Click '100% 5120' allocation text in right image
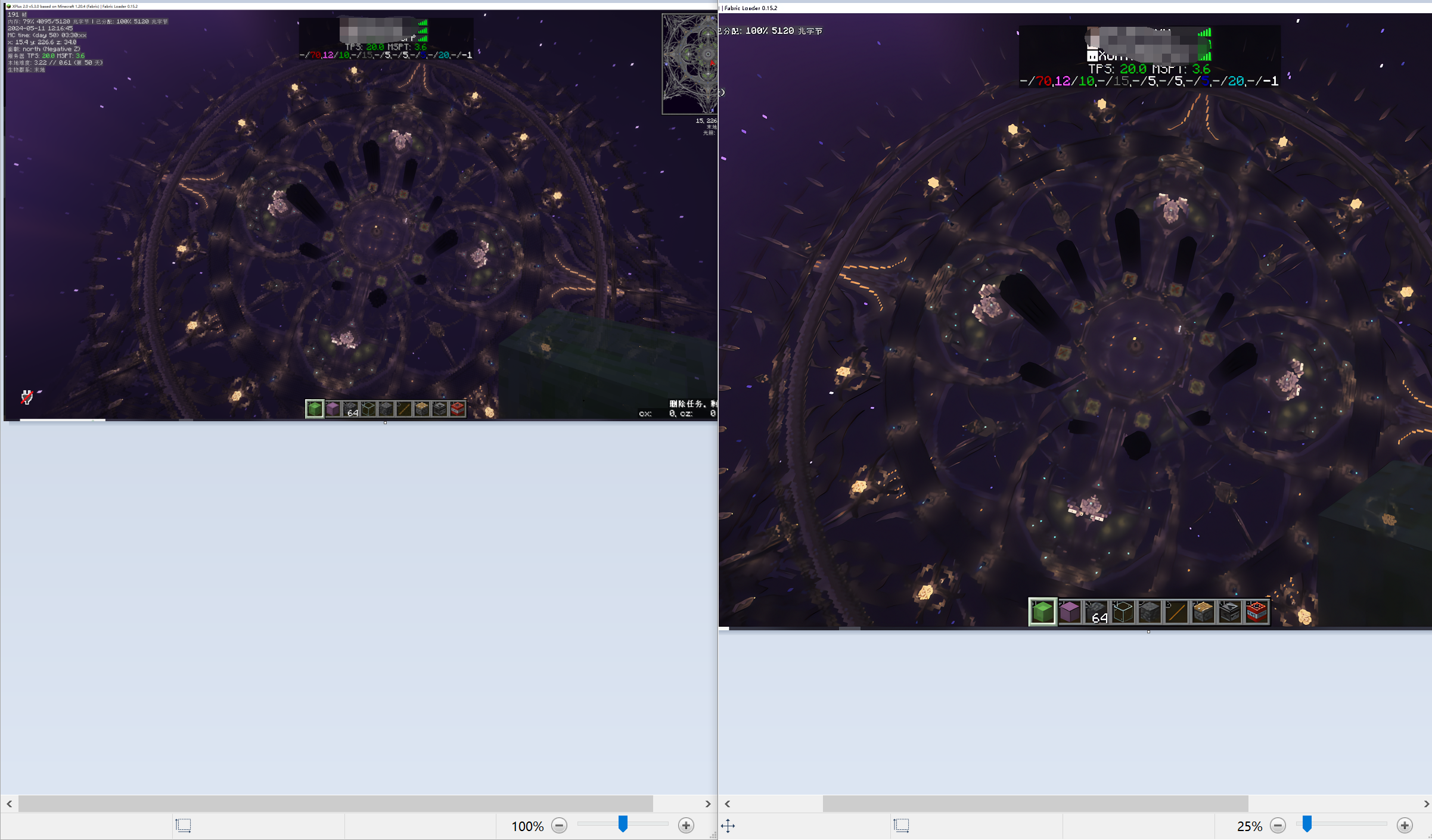Image resolution: width=1432 pixels, height=840 pixels. [x=771, y=30]
